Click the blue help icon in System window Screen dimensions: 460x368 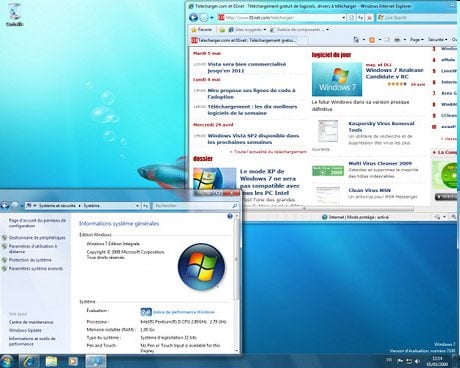click(x=230, y=216)
